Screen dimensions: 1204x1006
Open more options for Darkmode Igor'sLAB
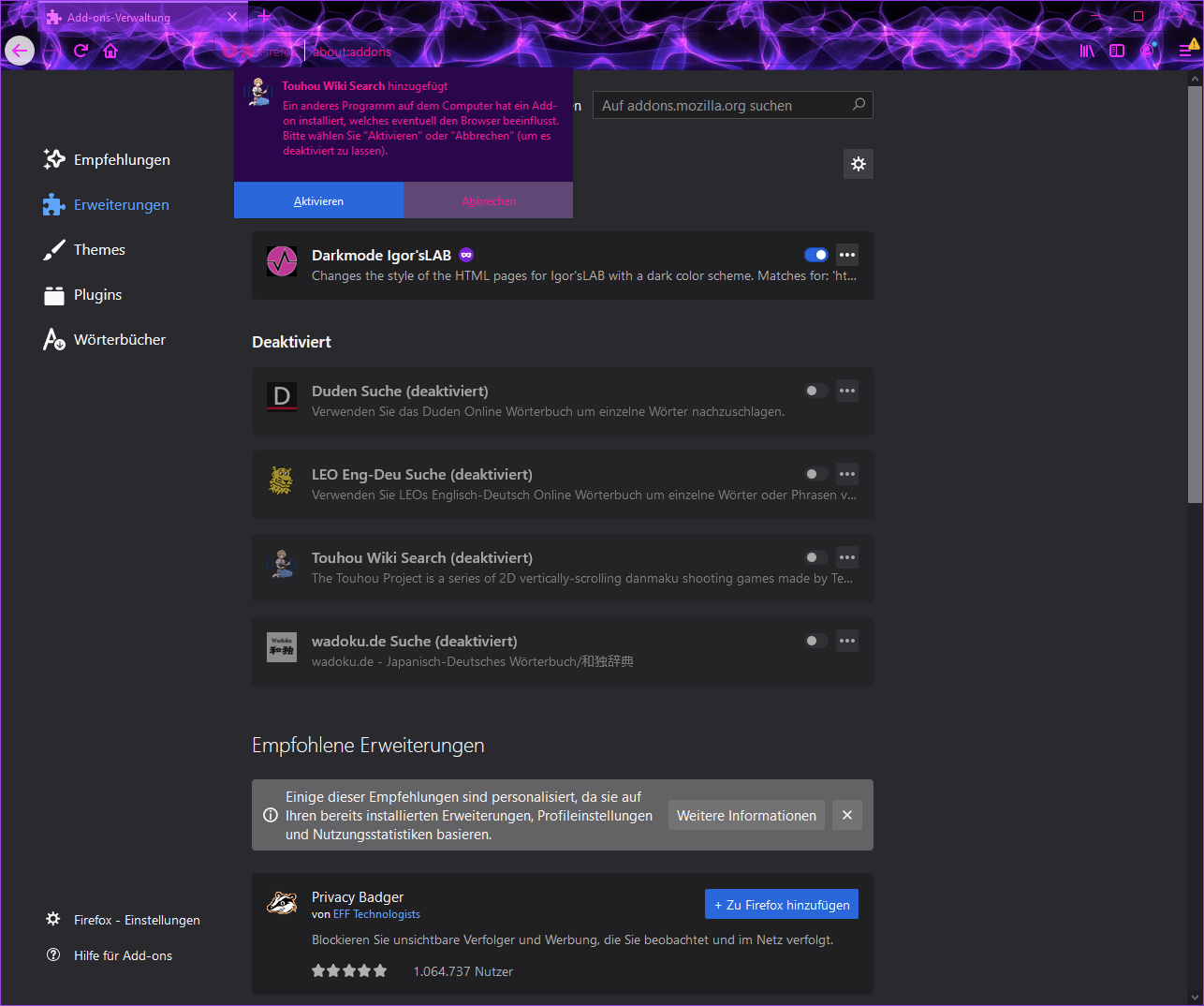(x=847, y=255)
